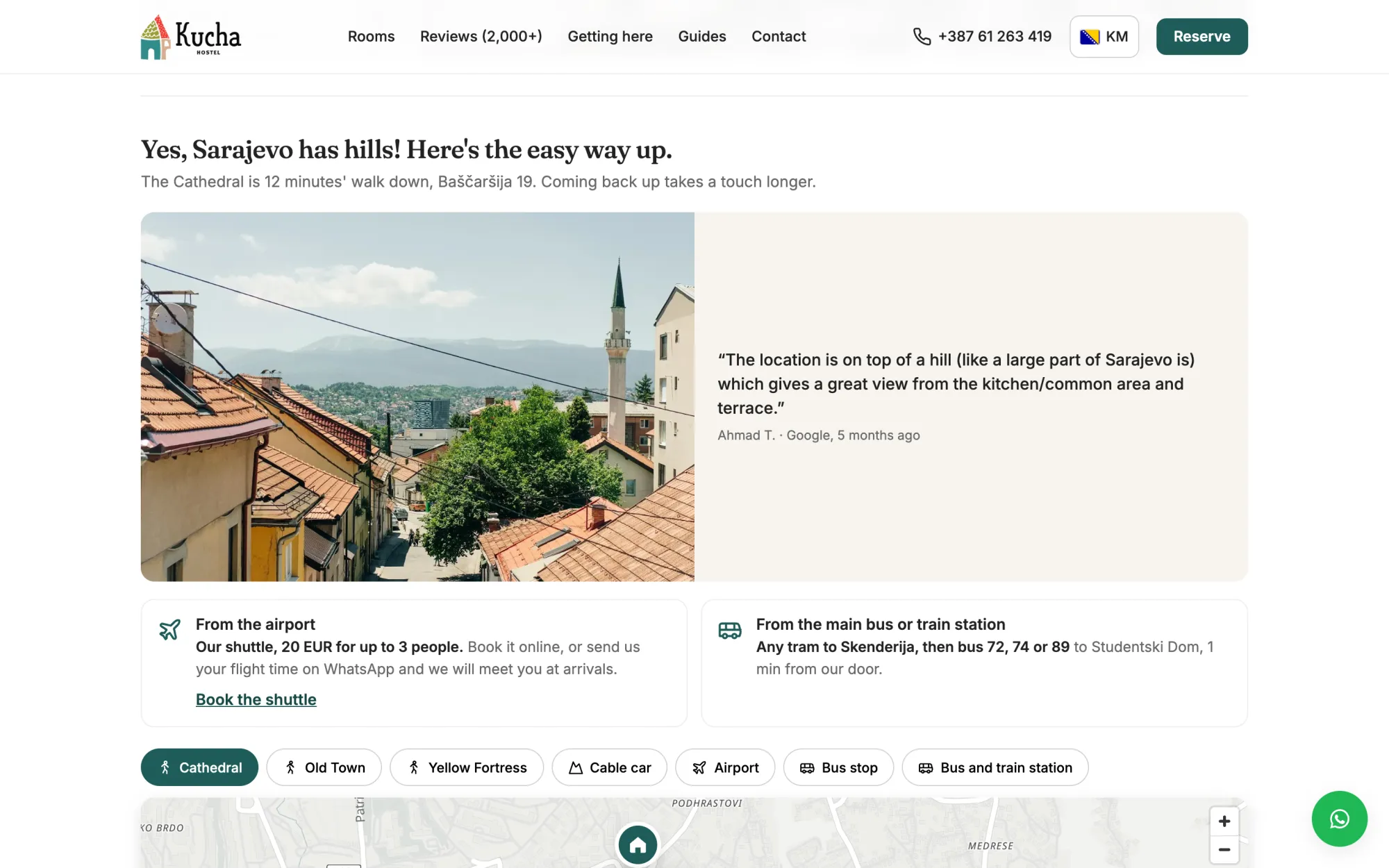Click the Sarajevo rooftops photo

[417, 397]
